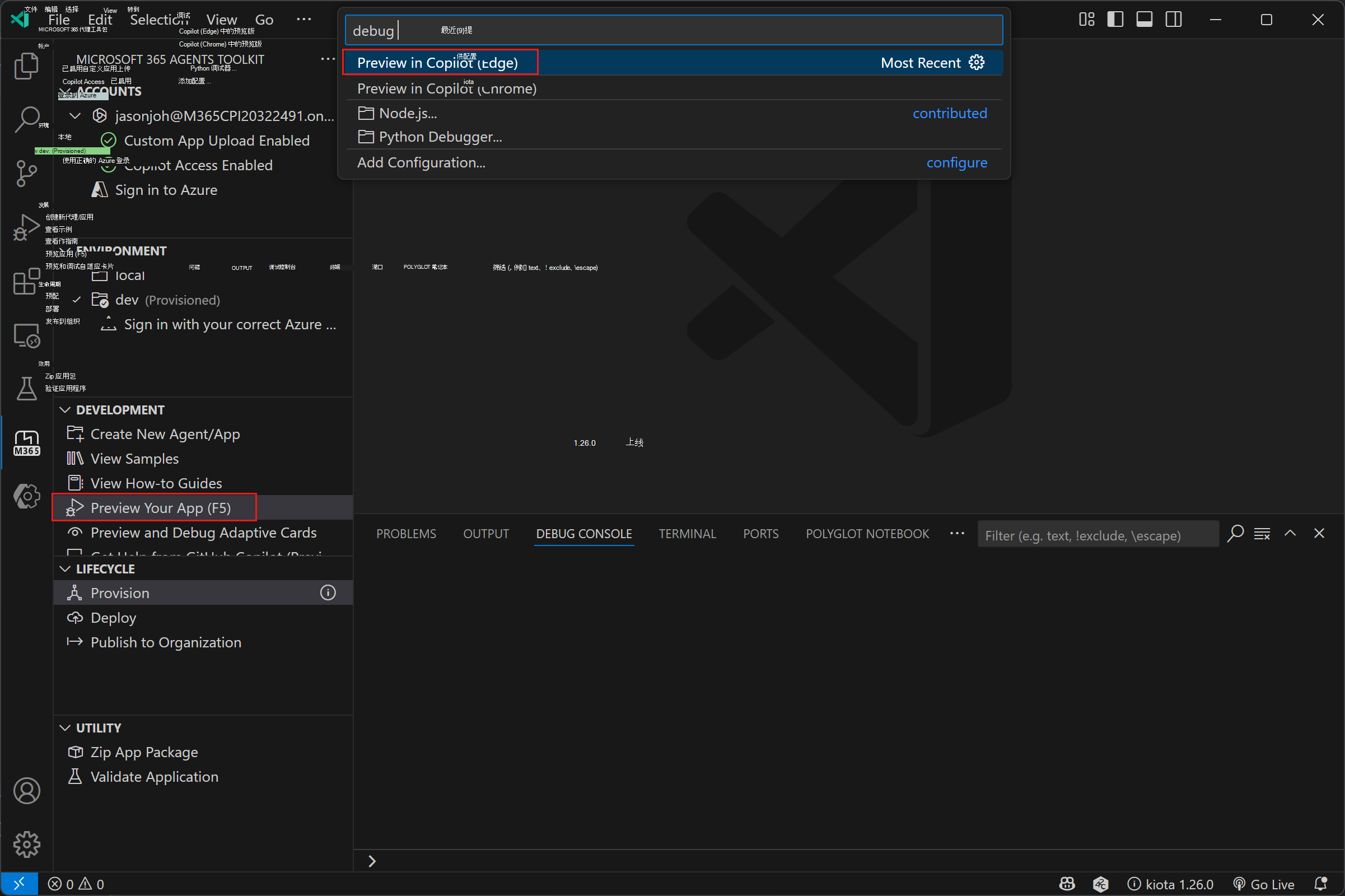Select the M365 Agents Toolkit sidebar icon

(x=26, y=443)
